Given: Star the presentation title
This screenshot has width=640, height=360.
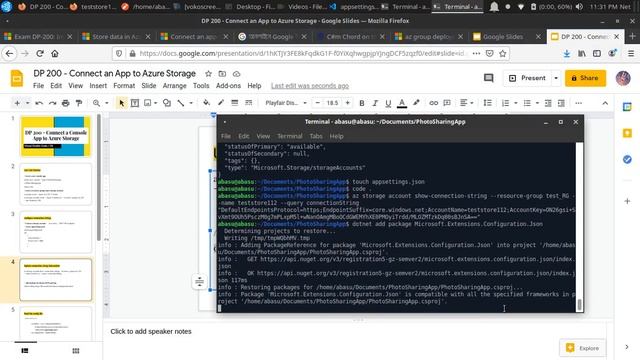Looking at the screenshot, I should 208,74.
